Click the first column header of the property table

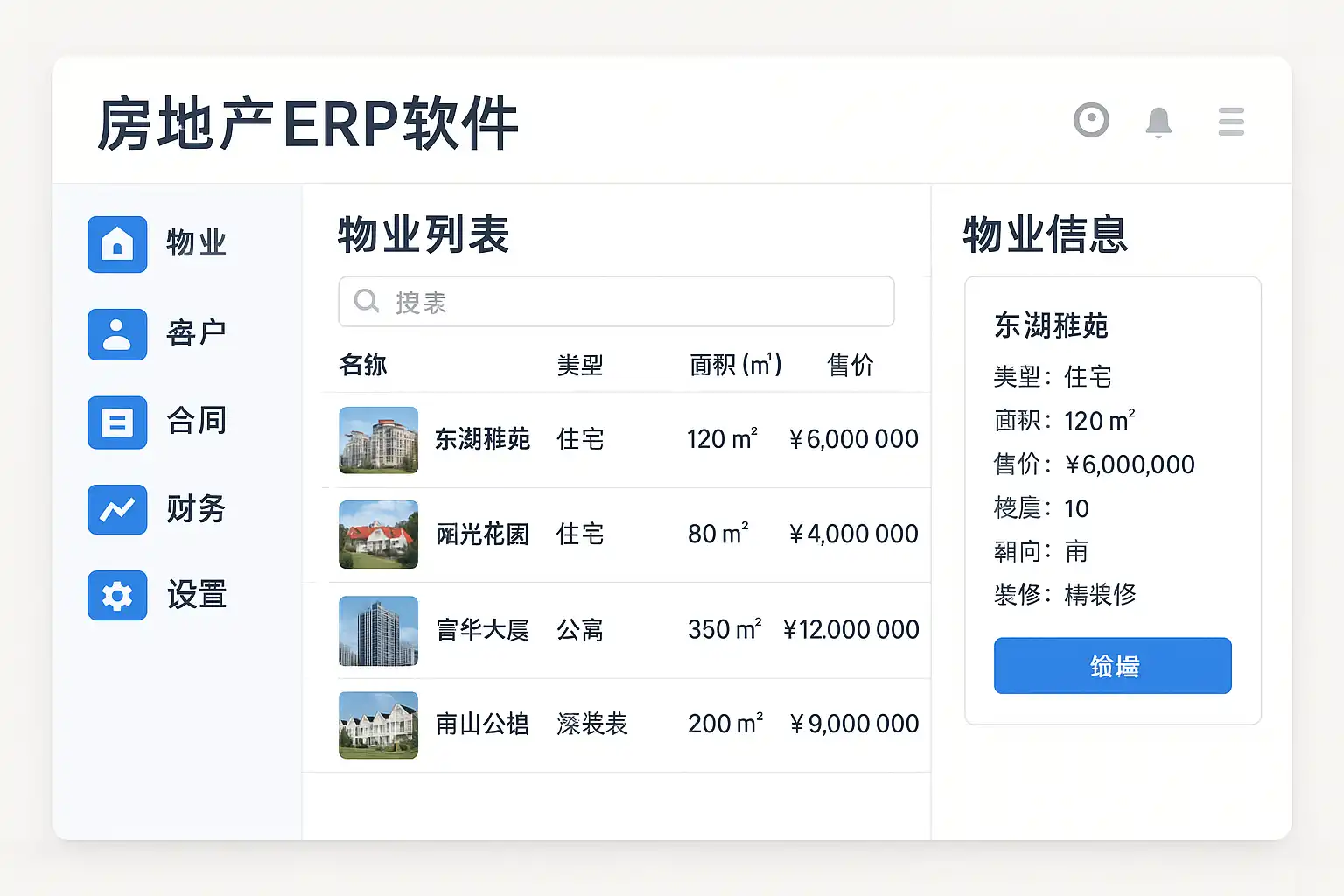pyautogui.click(x=363, y=365)
